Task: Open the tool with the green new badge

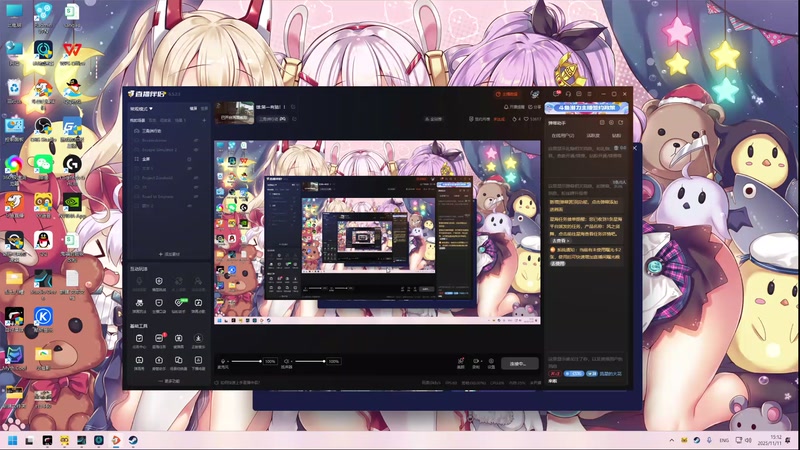Action: click(179, 303)
